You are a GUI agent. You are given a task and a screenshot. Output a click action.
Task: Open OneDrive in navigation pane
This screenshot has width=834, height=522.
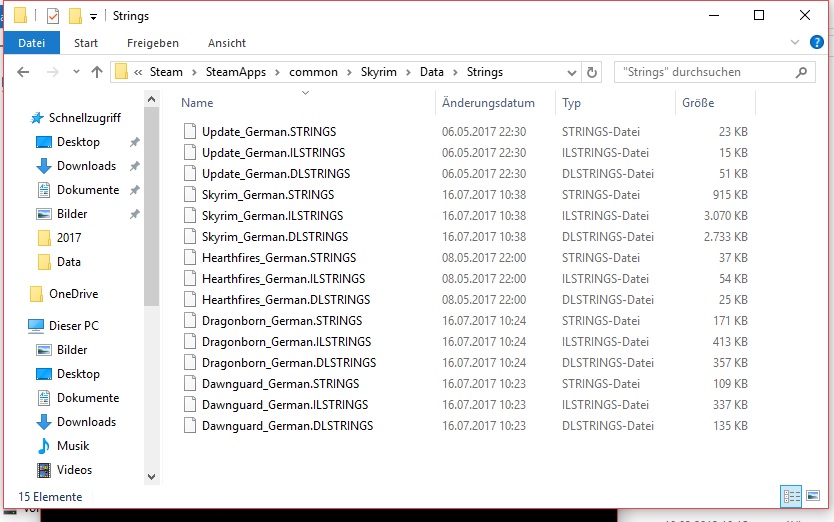pyautogui.click(x=73, y=294)
